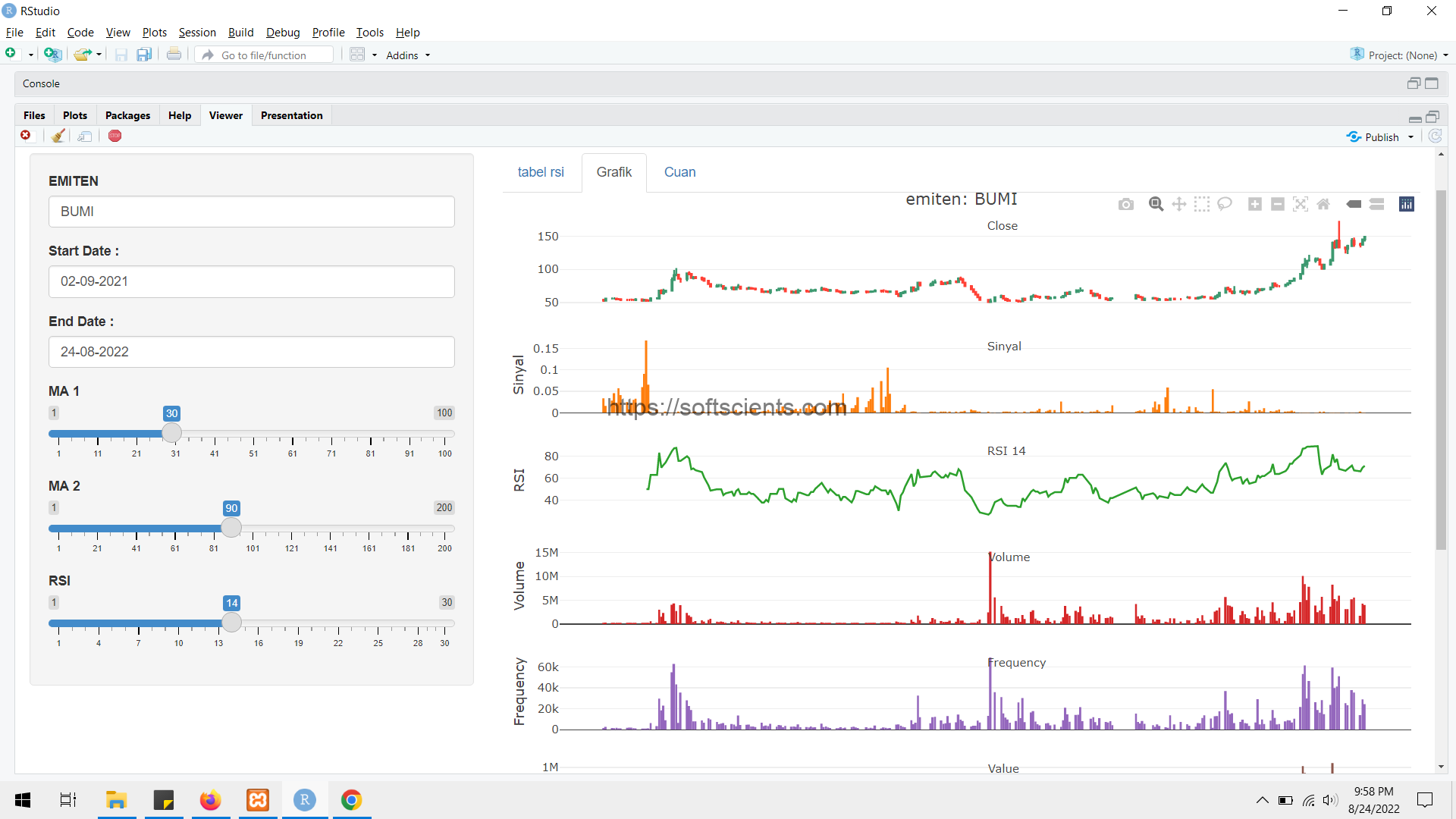Click the Task View taskbar icon
Viewport: 1456px width, 819px height.
point(68,800)
